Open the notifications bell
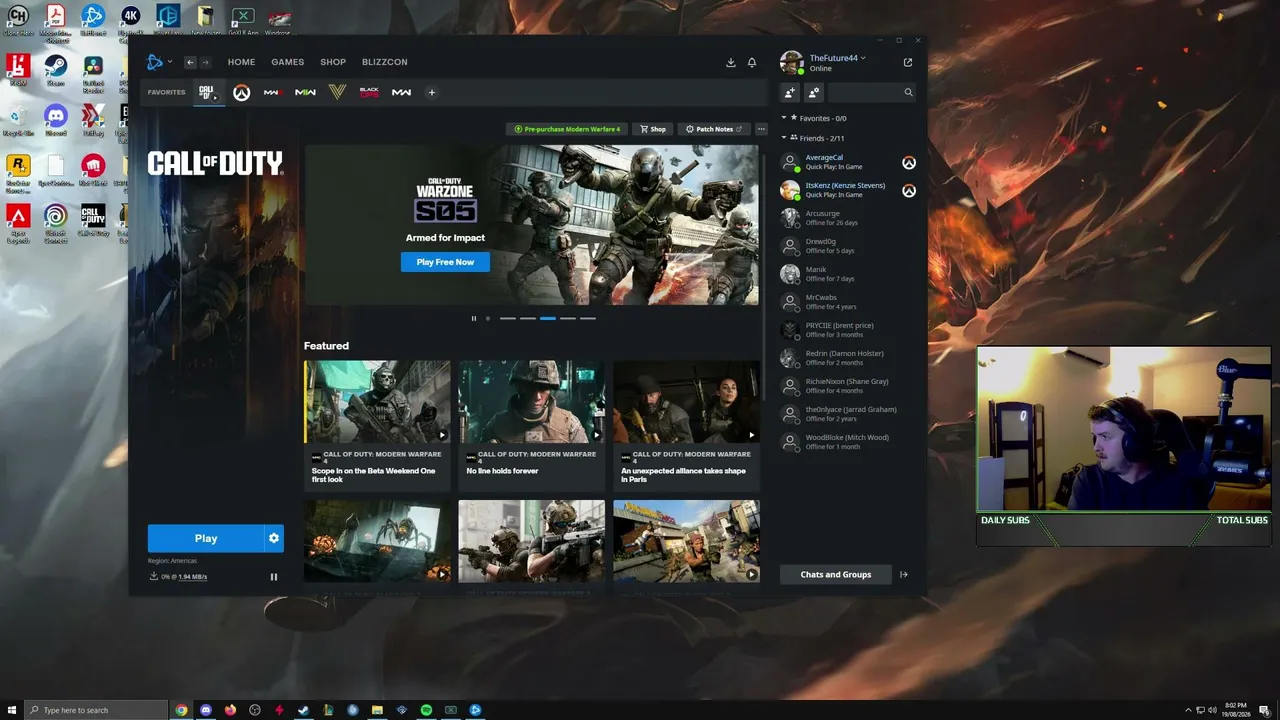This screenshot has height=720, width=1280. [x=752, y=62]
